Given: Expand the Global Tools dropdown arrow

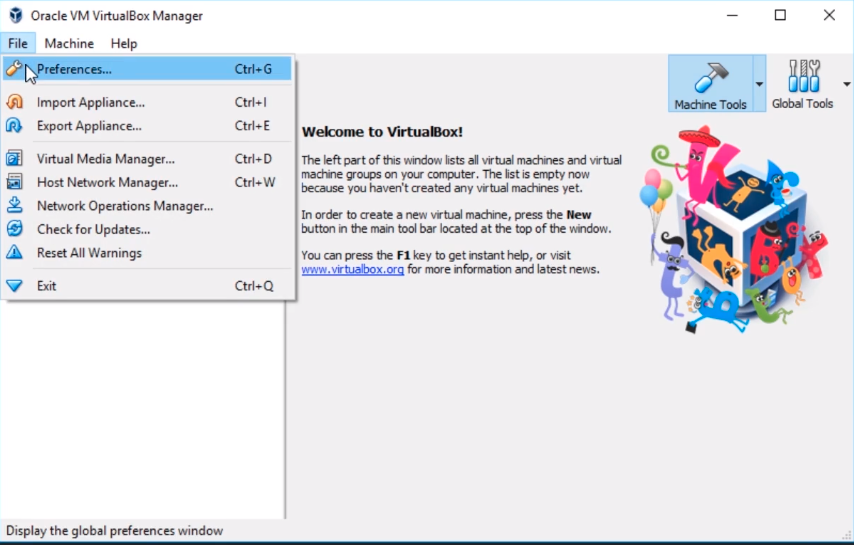Looking at the screenshot, I should point(847,84).
